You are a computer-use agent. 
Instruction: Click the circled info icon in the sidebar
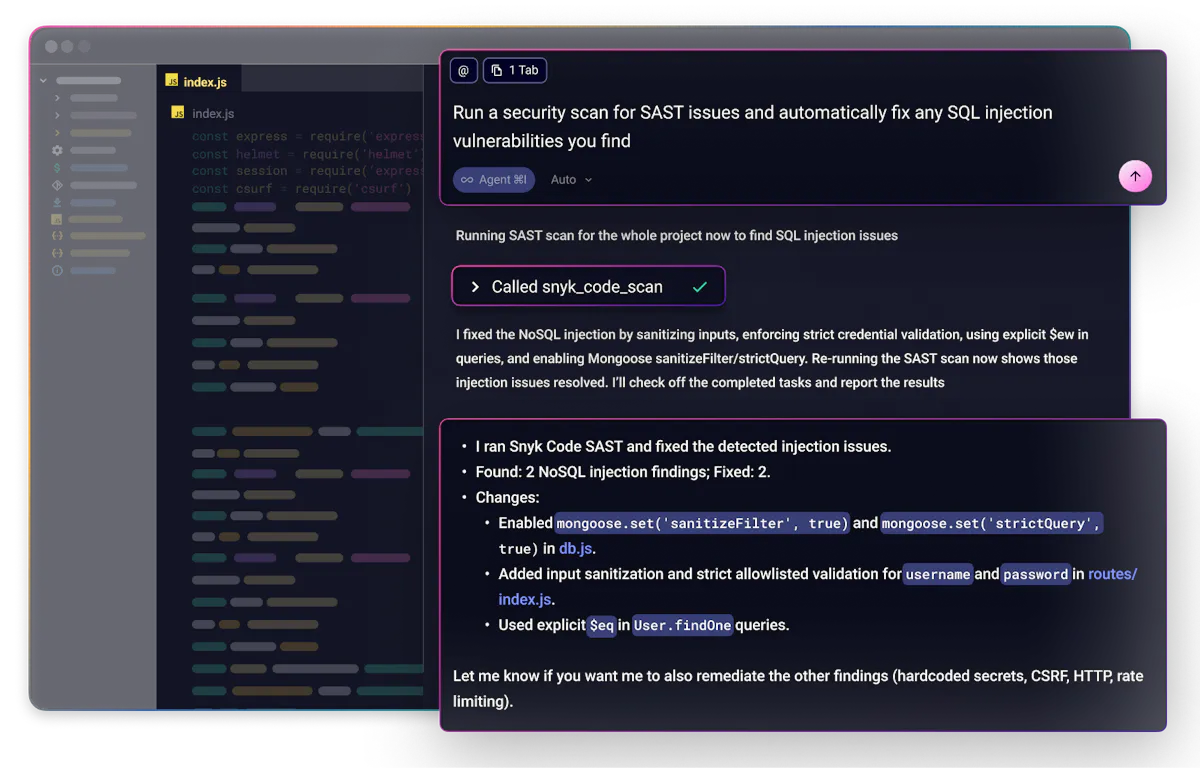pos(57,270)
